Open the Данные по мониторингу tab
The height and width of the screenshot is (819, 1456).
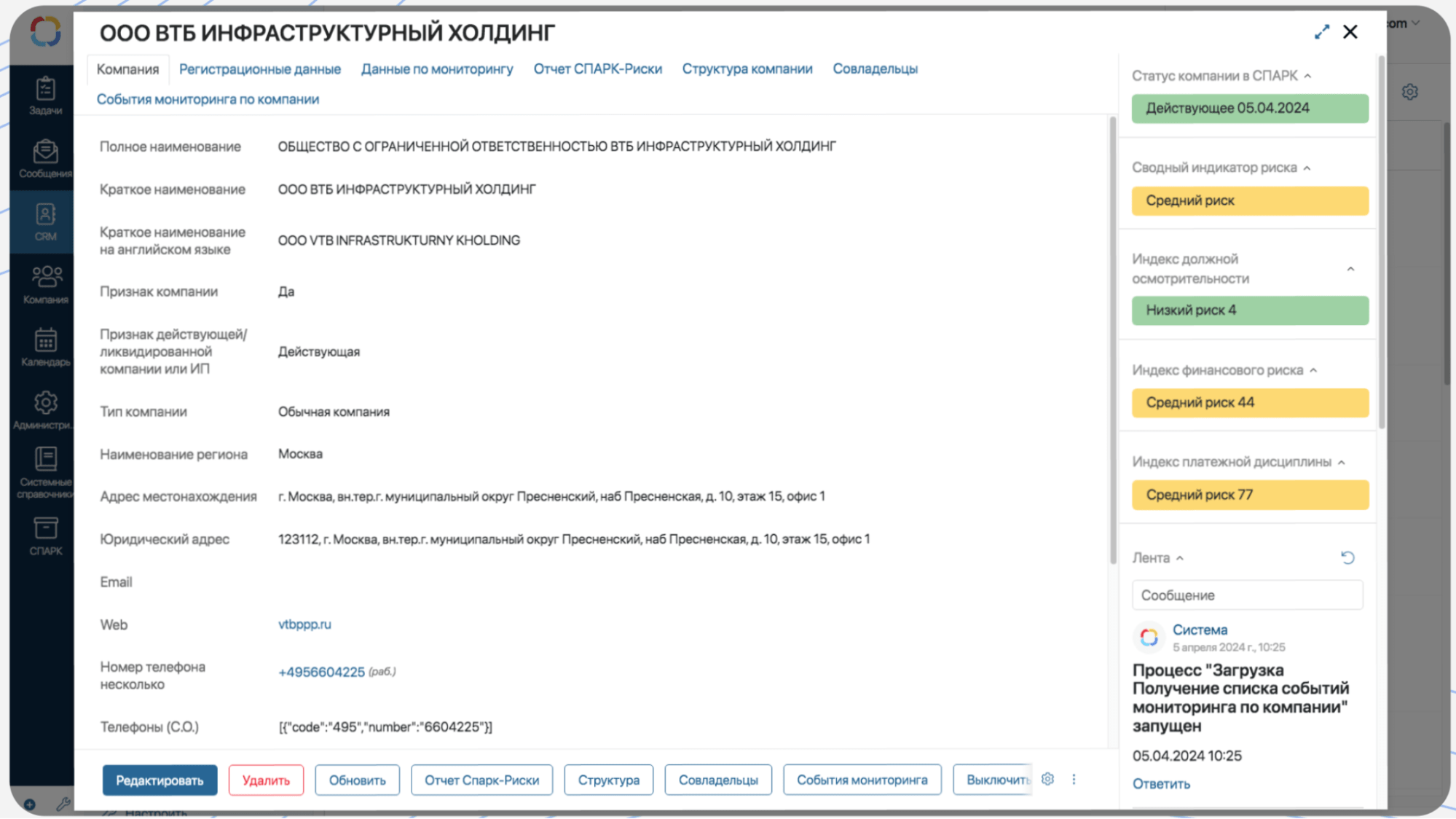tap(437, 69)
